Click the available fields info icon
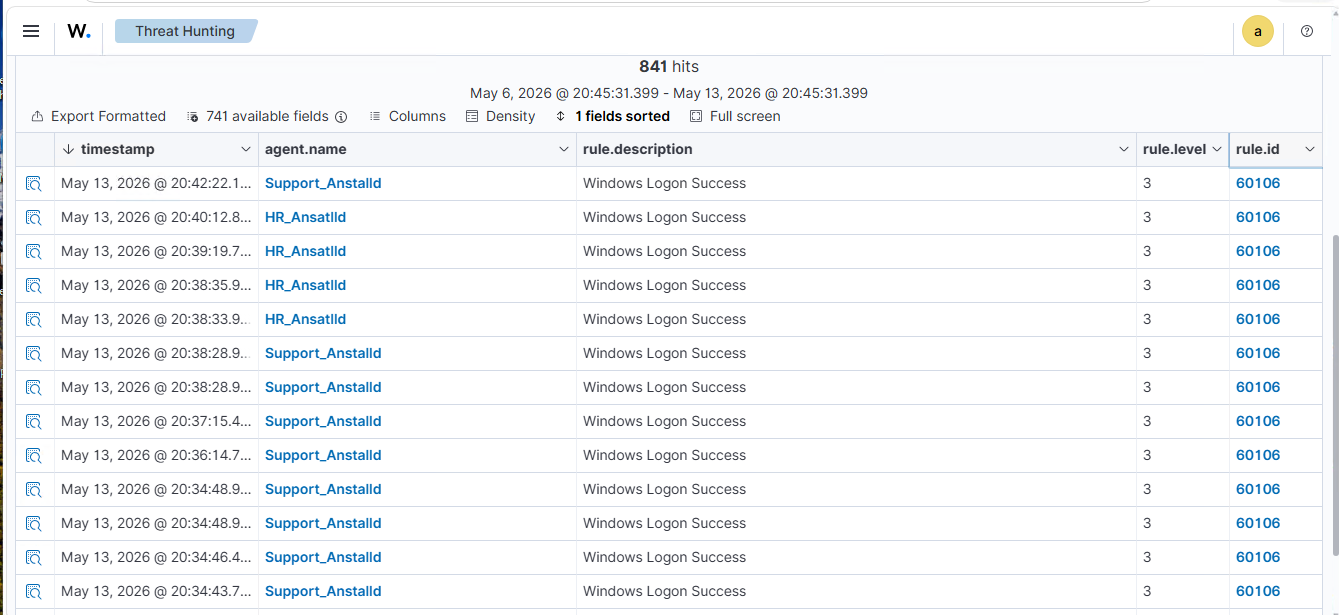Image resolution: width=1339 pixels, height=615 pixels. [x=341, y=117]
